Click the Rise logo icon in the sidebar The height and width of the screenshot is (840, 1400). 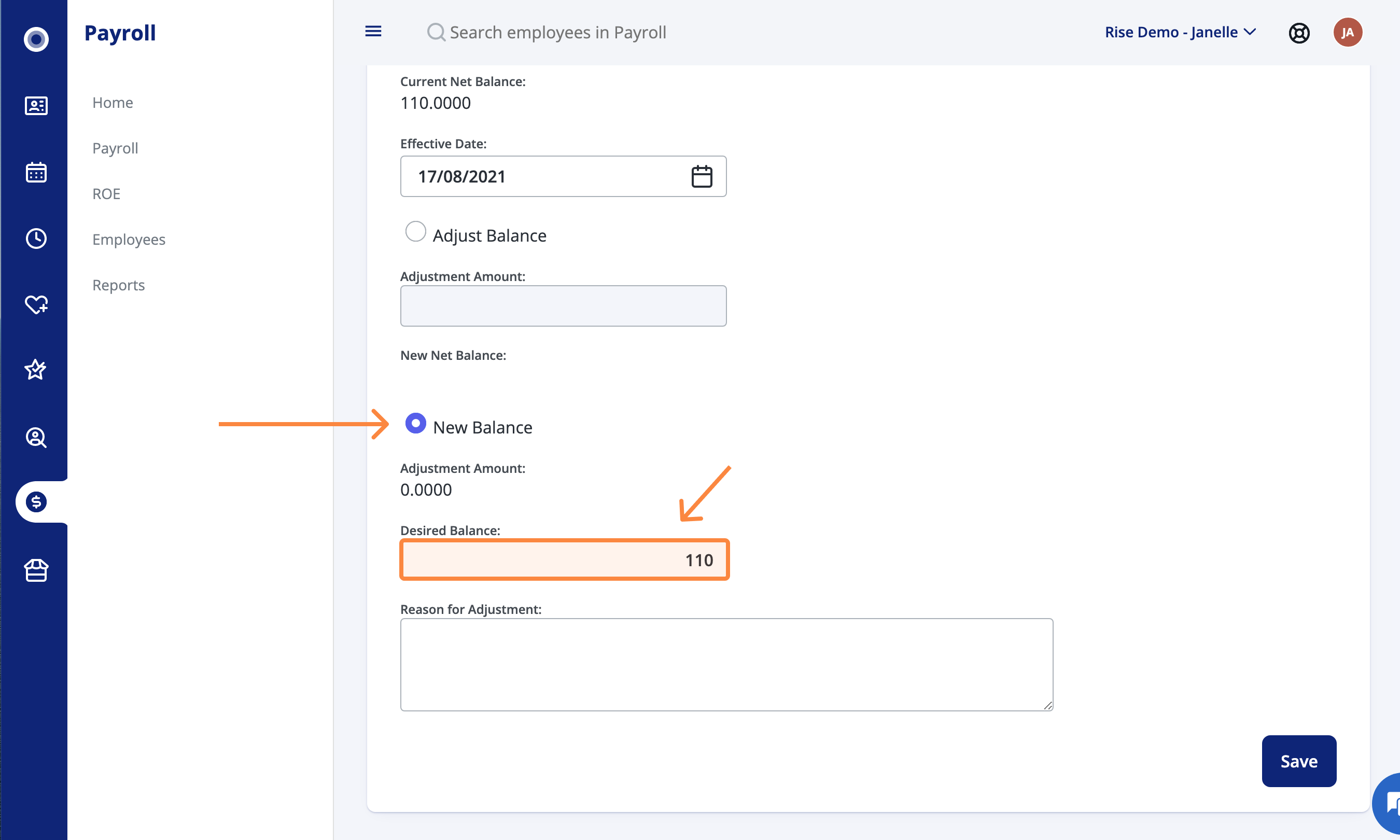36,39
